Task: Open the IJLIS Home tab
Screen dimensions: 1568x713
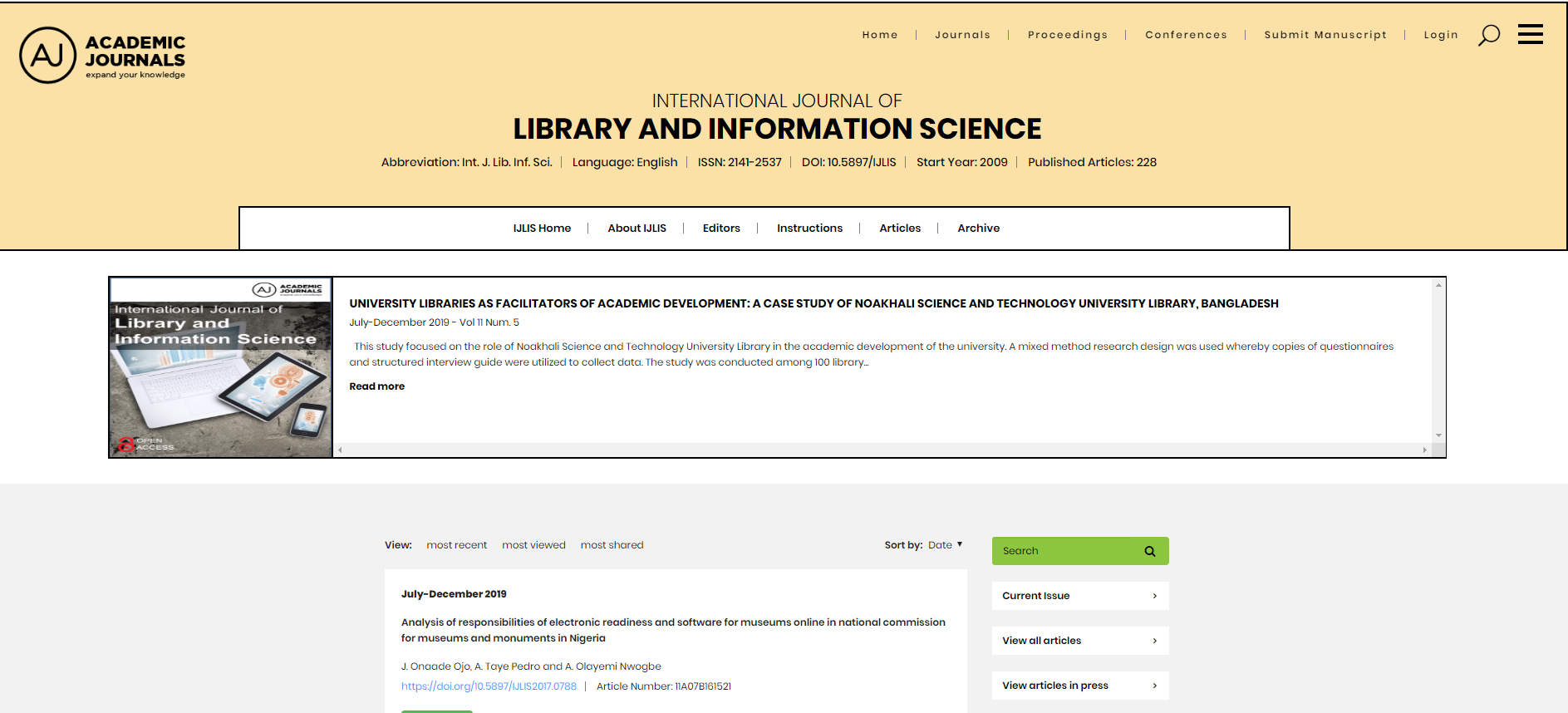Action: coord(542,228)
